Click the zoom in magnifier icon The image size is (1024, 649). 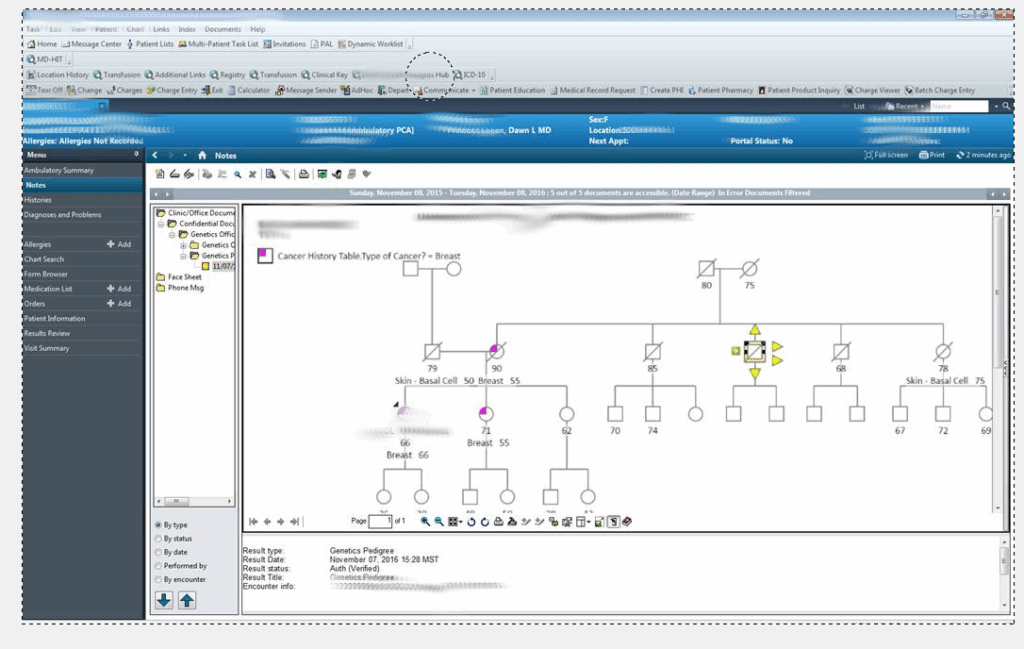click(425, 521)
